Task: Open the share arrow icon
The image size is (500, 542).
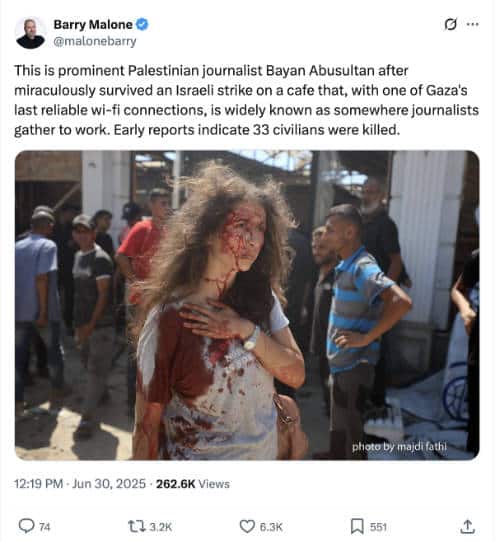Action: click(467, 526)
